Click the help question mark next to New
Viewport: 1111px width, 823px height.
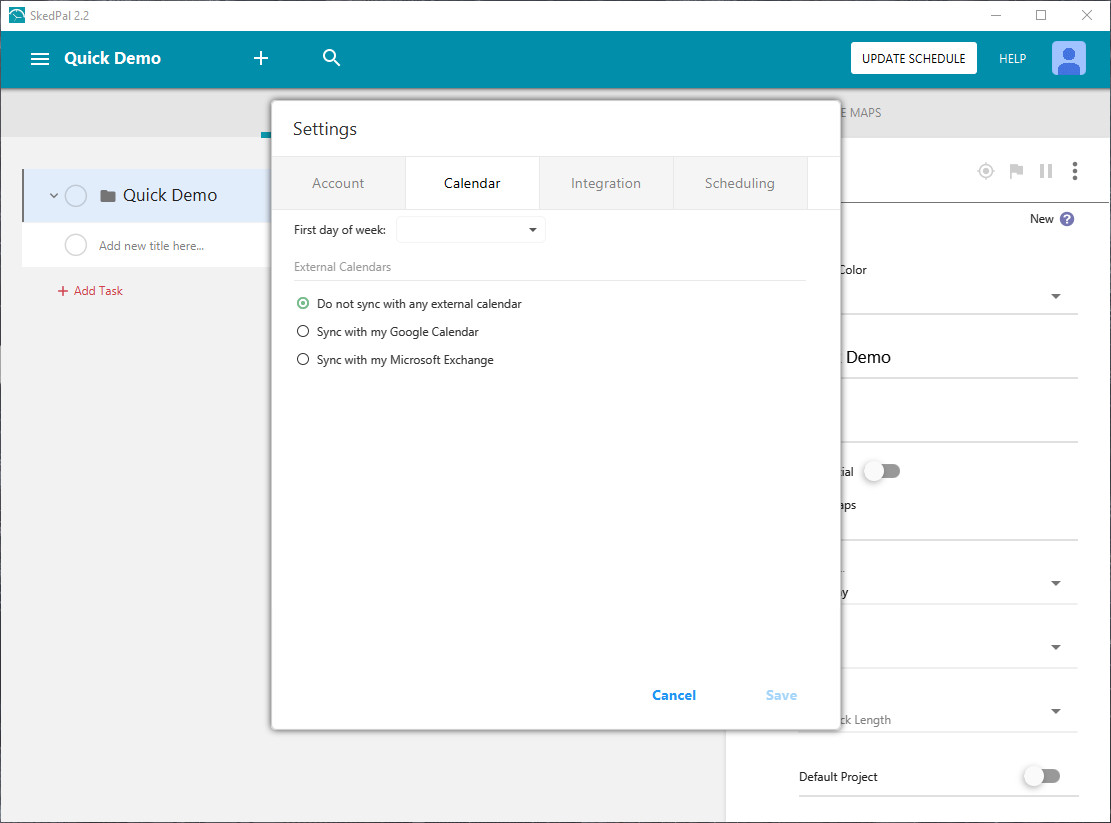(x=1067, y=219)
